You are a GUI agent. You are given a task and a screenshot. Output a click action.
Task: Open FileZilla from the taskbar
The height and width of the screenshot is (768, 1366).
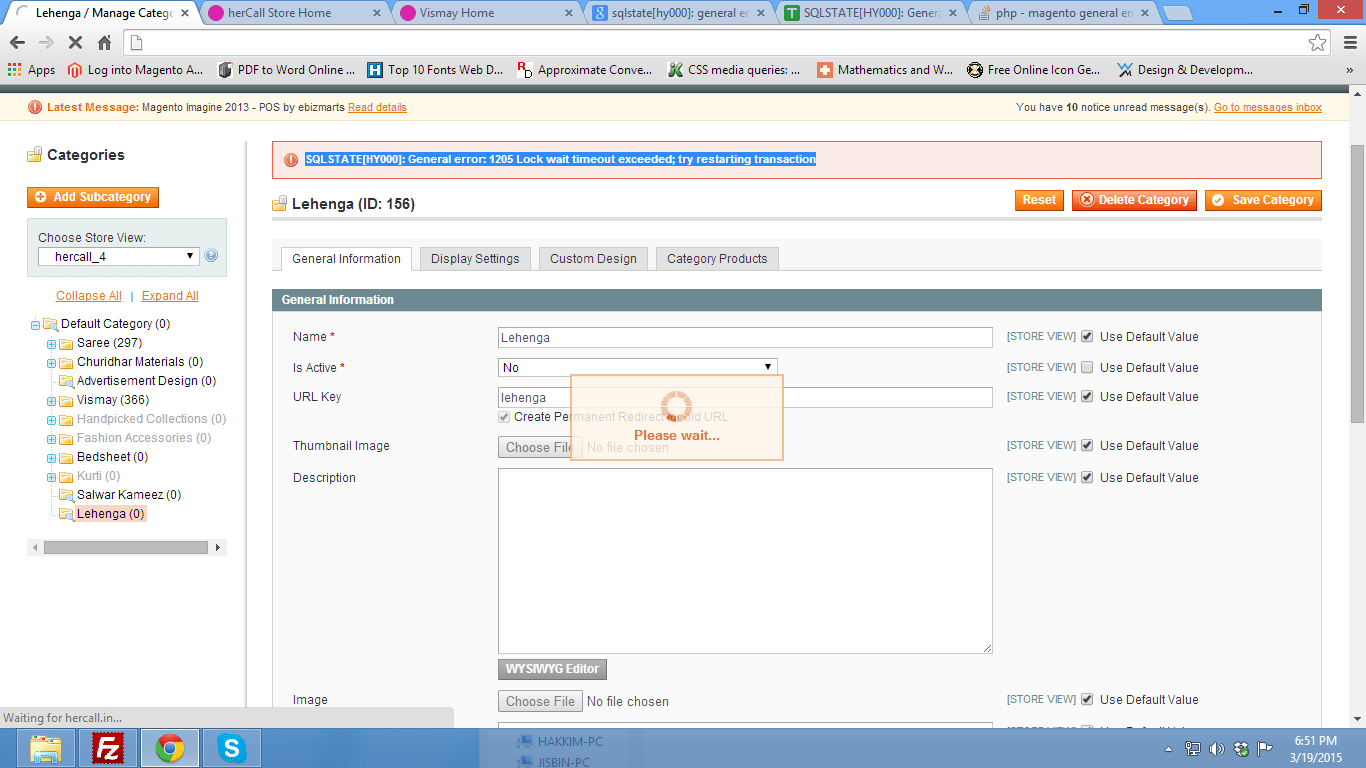tap(108, 748)
